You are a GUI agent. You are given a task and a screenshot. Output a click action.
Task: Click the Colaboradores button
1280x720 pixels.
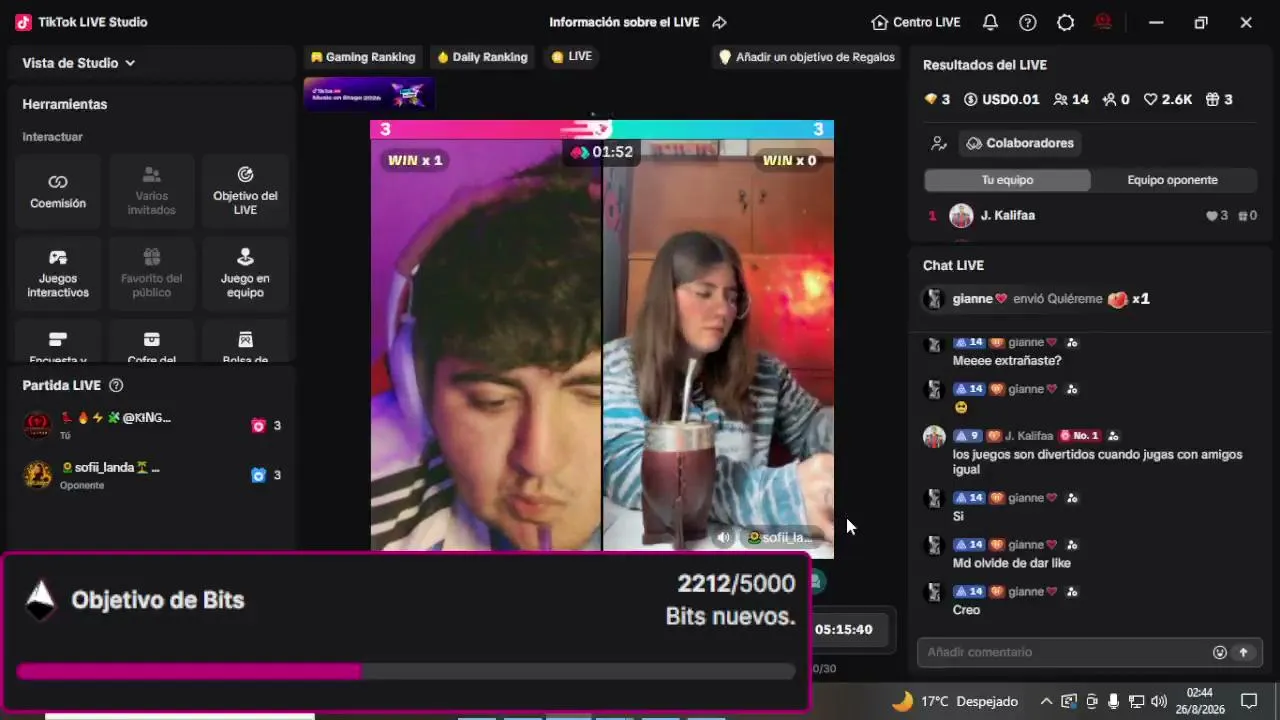[x=1020, y=143]
